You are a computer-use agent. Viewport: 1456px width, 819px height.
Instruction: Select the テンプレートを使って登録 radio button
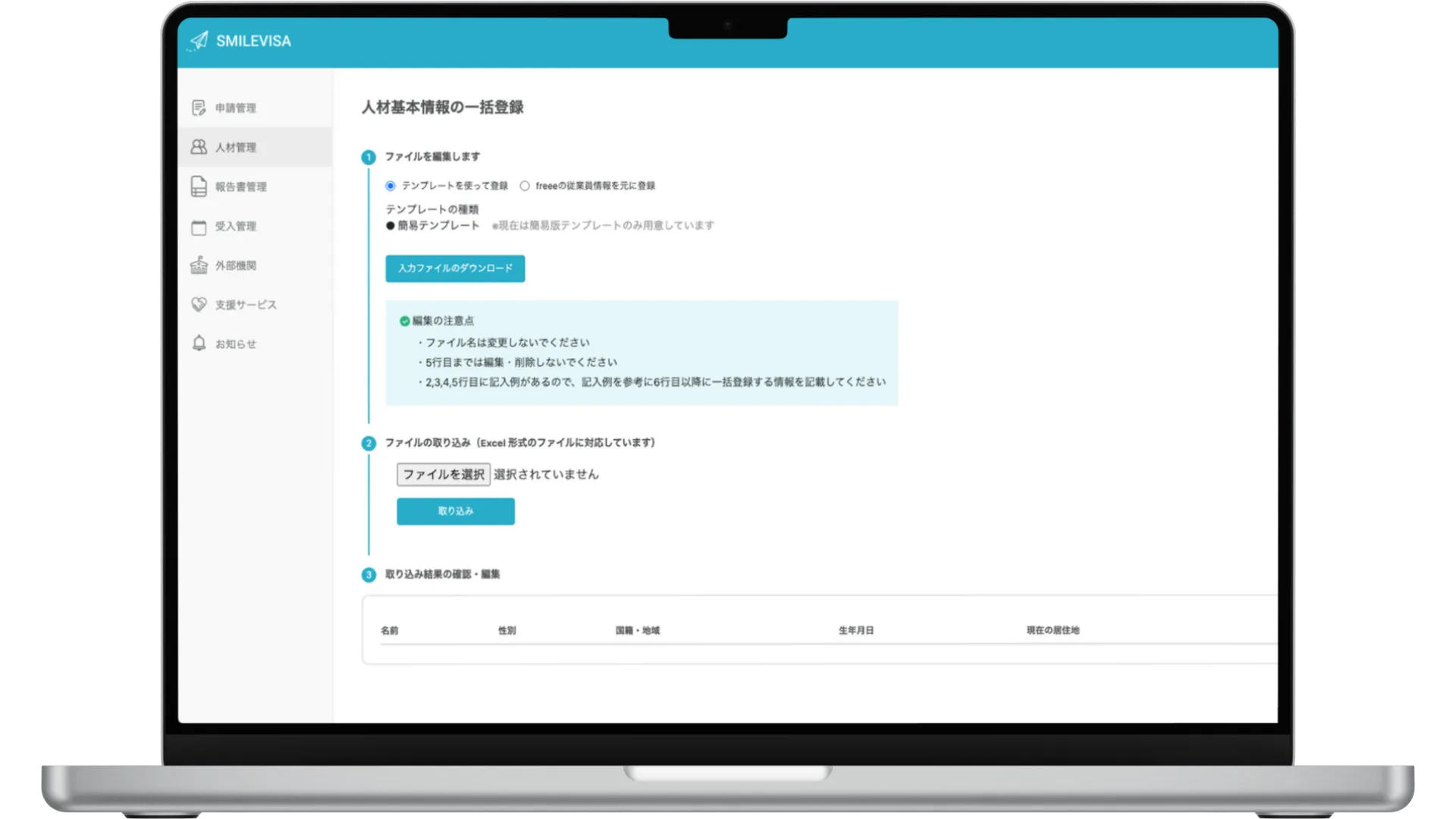click(x=391, y=186)
